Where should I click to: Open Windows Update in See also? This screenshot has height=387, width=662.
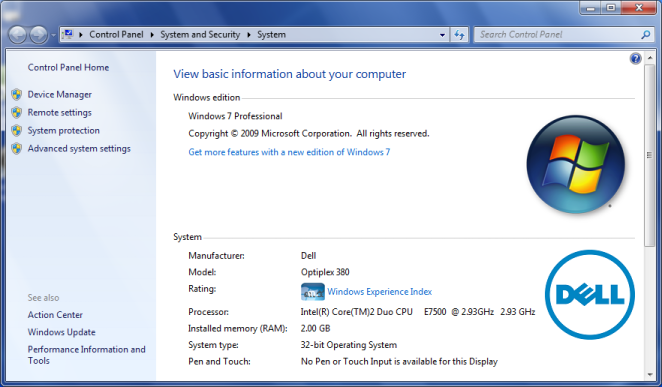pyautogui.click(x=62, y=332)
